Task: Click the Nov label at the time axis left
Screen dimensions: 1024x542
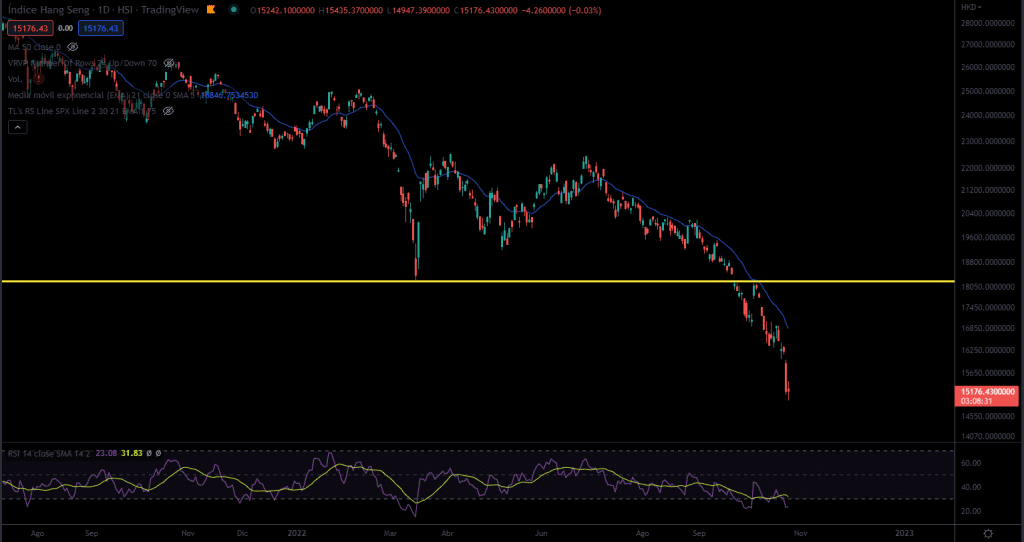Action: coord(188,533)
